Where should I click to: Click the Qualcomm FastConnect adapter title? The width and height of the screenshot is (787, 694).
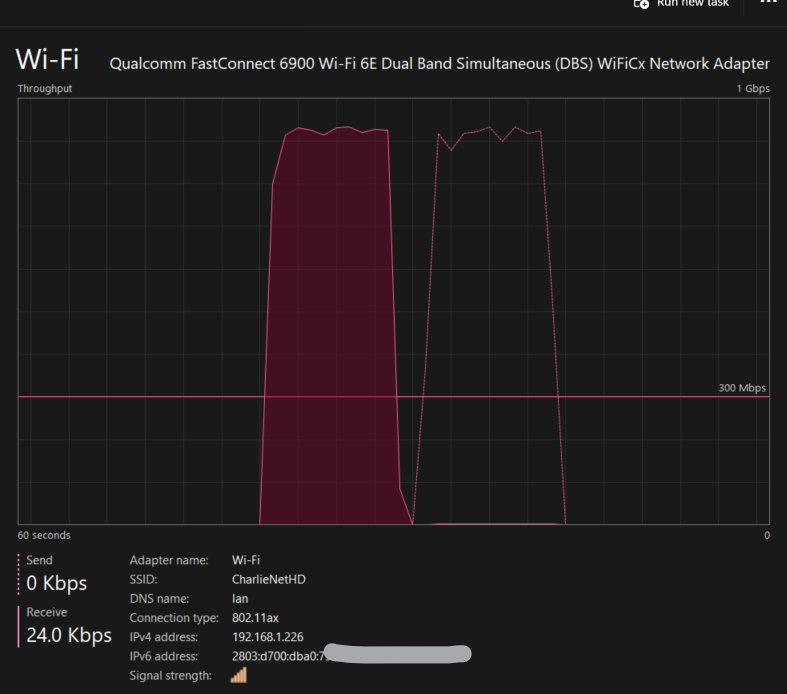(439, 64)
